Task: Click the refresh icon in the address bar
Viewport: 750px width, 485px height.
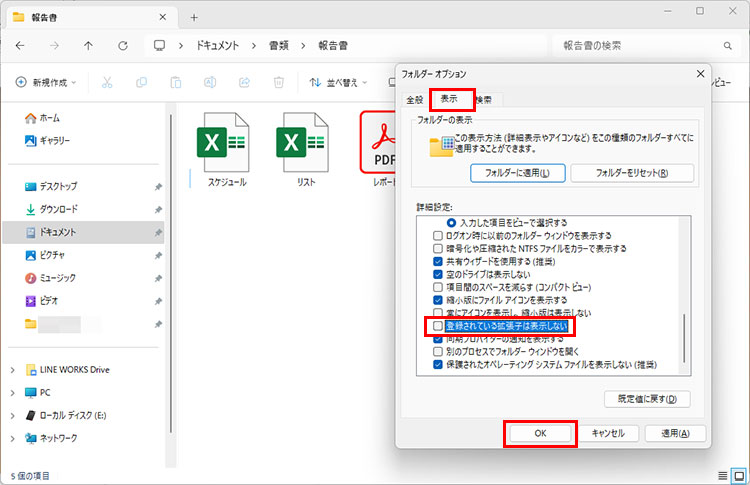Action: (x=122, y=46)
